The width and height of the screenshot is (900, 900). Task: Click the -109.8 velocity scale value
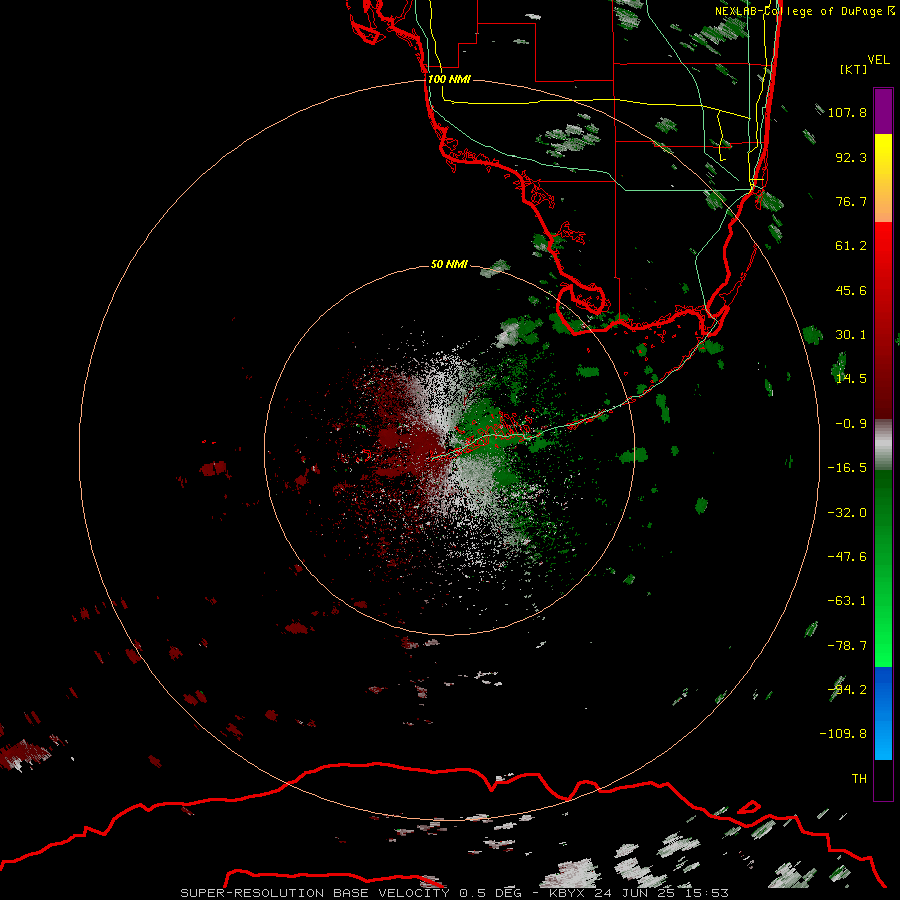[843, 734]
